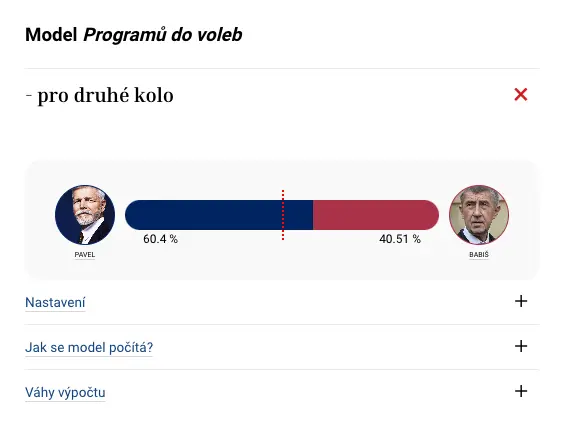The image size is (565, 429).
Task: Click the boundary between blue and red bar
Action: [x=313, y=215]
